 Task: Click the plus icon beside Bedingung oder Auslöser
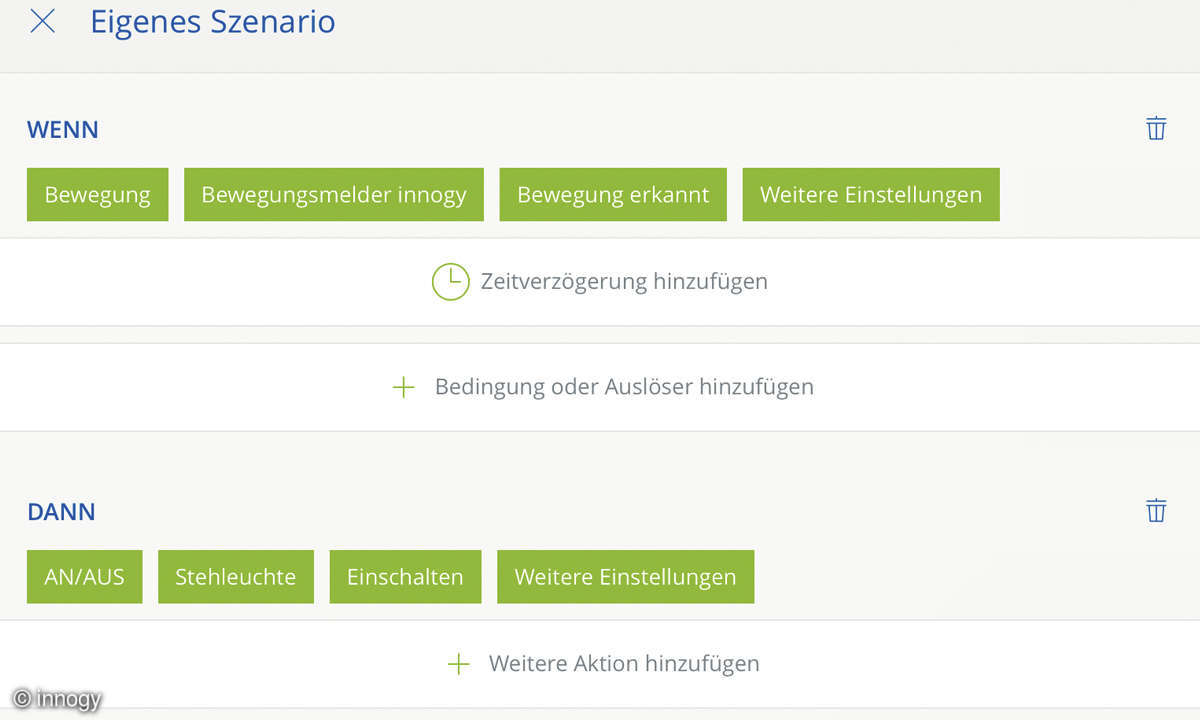pyautogui.click(x=403, y=387)
